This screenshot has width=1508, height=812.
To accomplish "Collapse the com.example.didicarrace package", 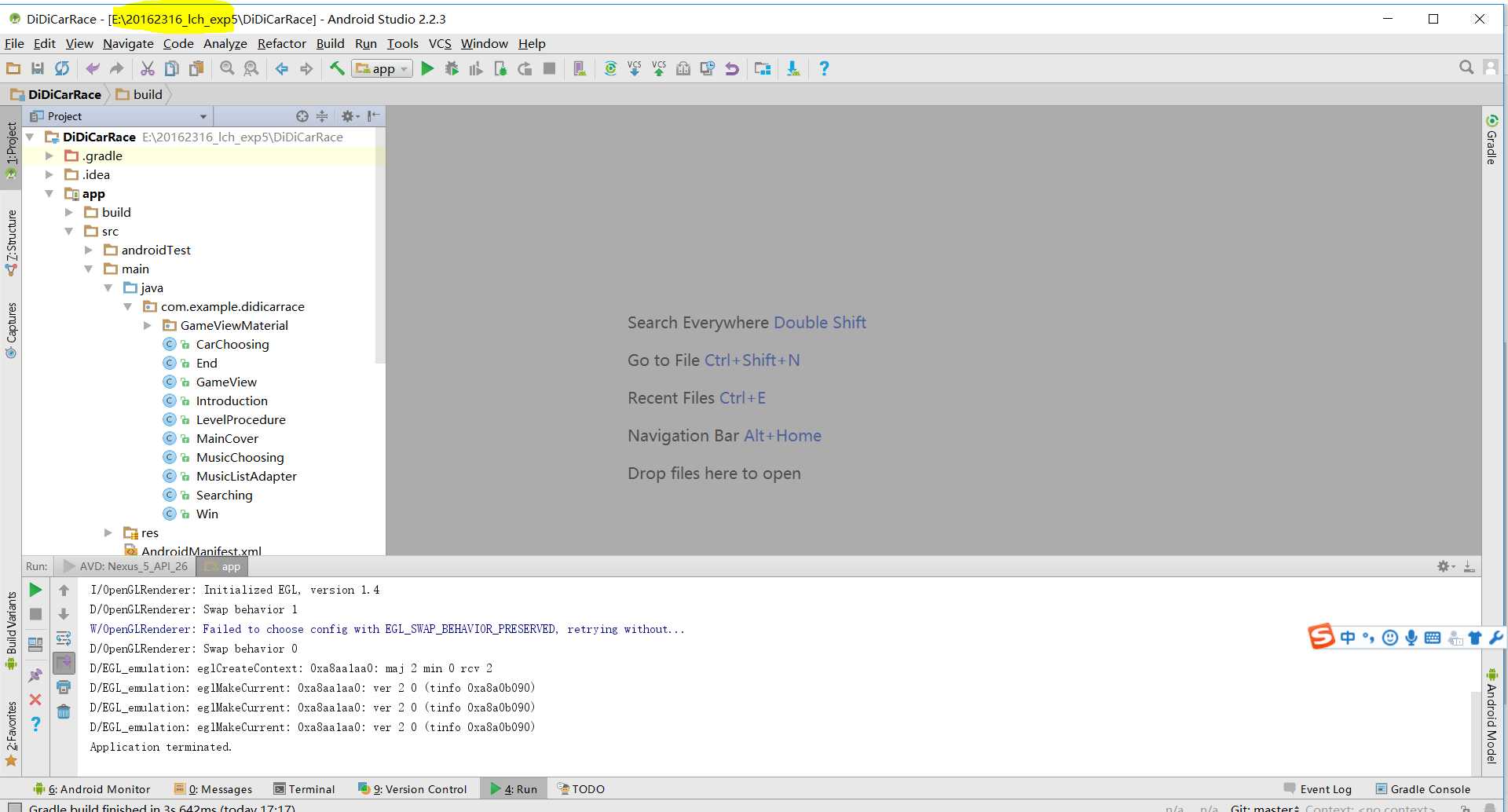I will [128, 306].
